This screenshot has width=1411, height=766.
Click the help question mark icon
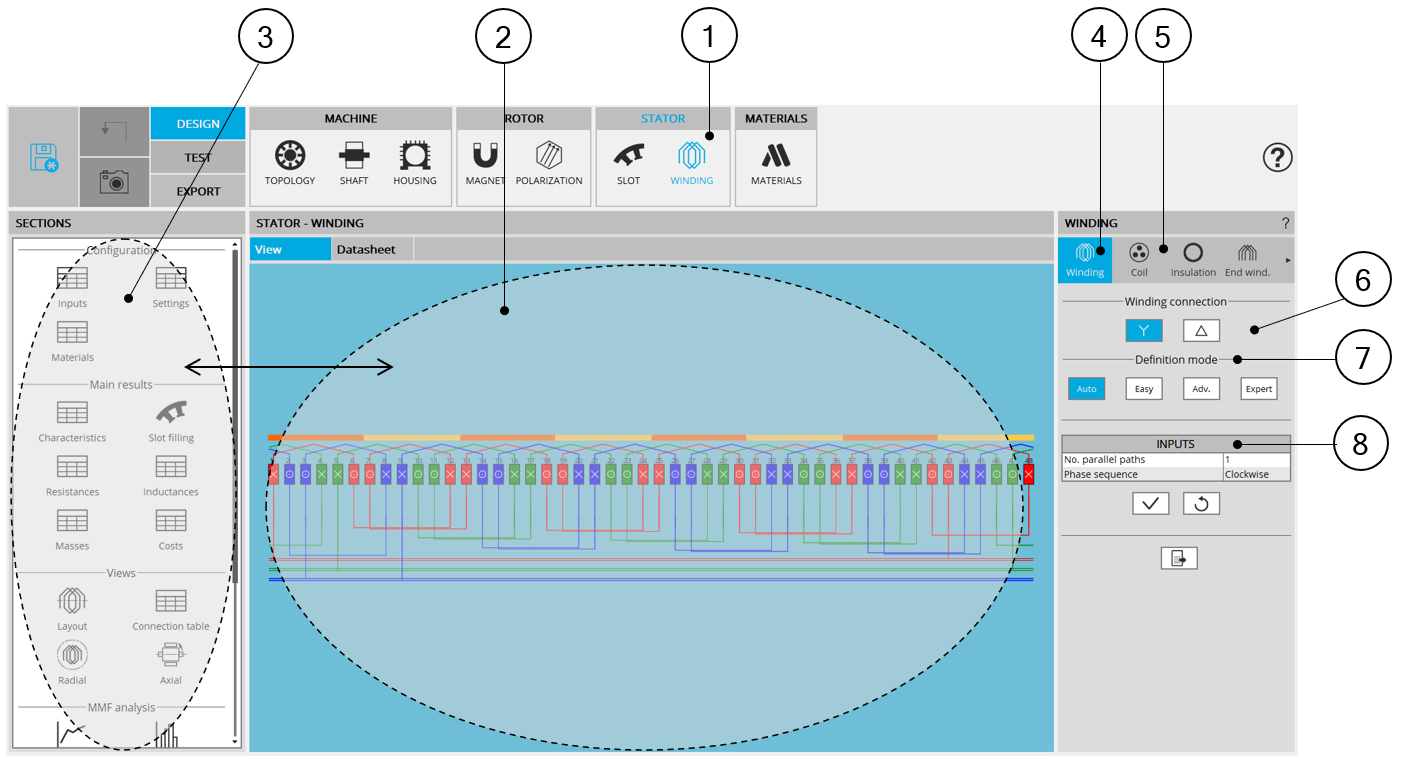click(1277, 157)
